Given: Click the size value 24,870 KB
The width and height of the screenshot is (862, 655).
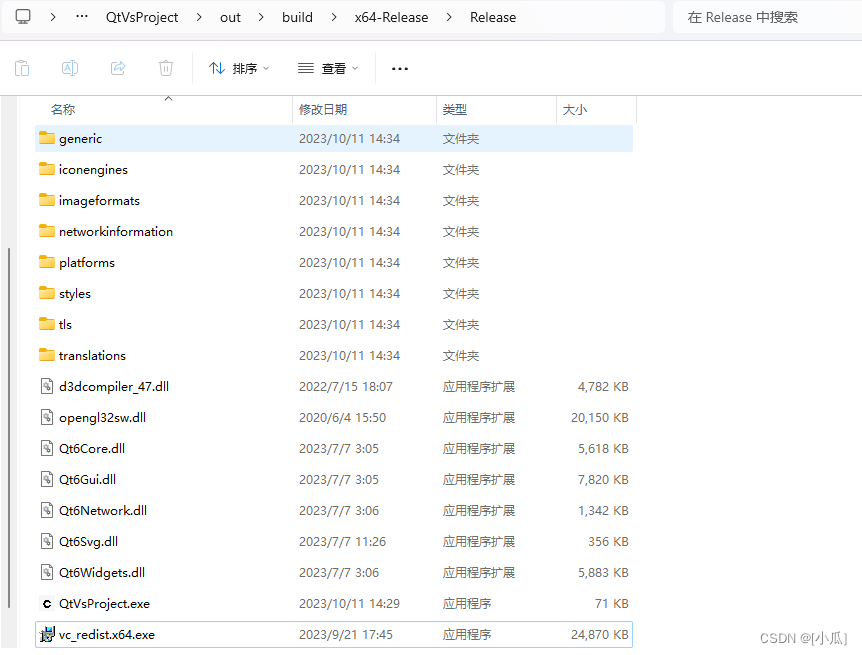Looking at the screenshot, I should (x=599, y=635).
